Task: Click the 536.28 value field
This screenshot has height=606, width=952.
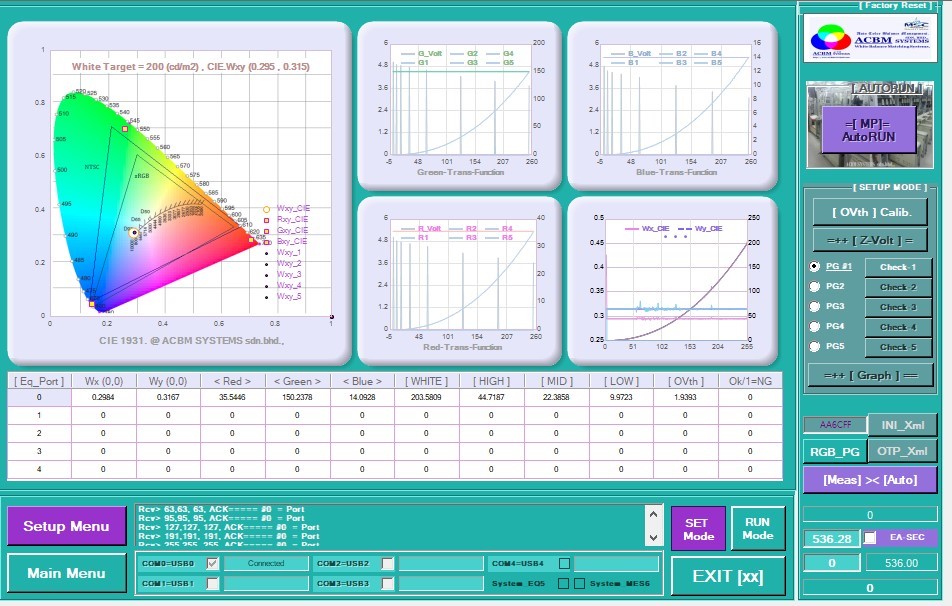Action: tap(831, 539)
